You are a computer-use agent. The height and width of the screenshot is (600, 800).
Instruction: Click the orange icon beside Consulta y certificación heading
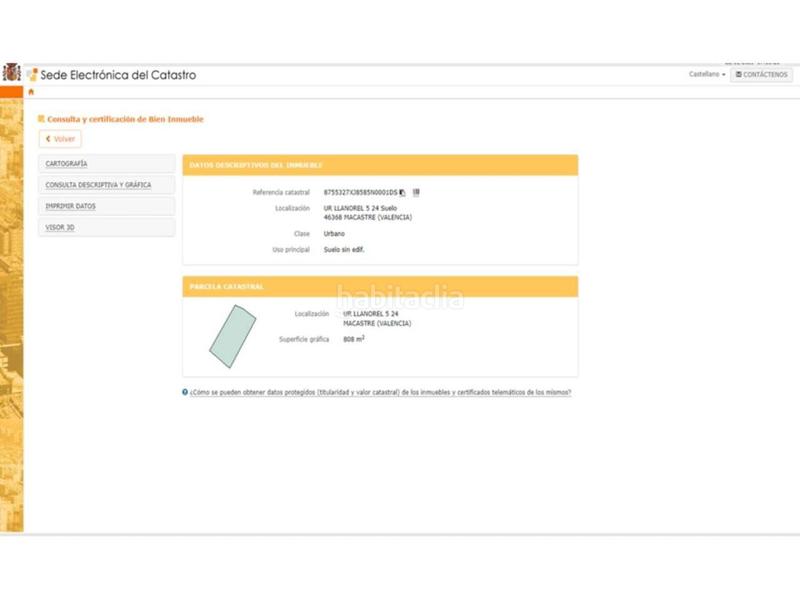pyautogui.click(x=41, y=119)
